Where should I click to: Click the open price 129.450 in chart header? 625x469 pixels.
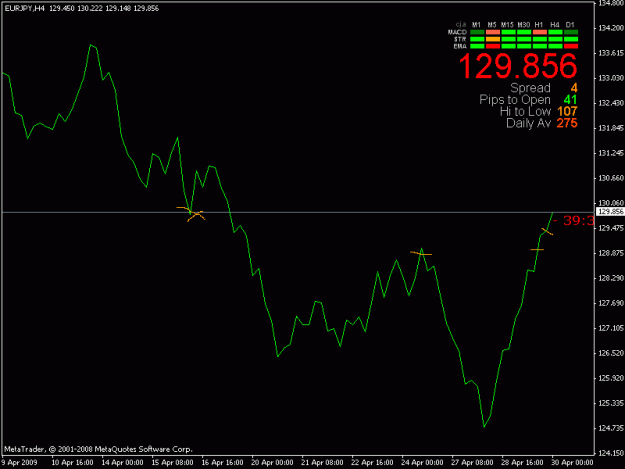(62, 8)
